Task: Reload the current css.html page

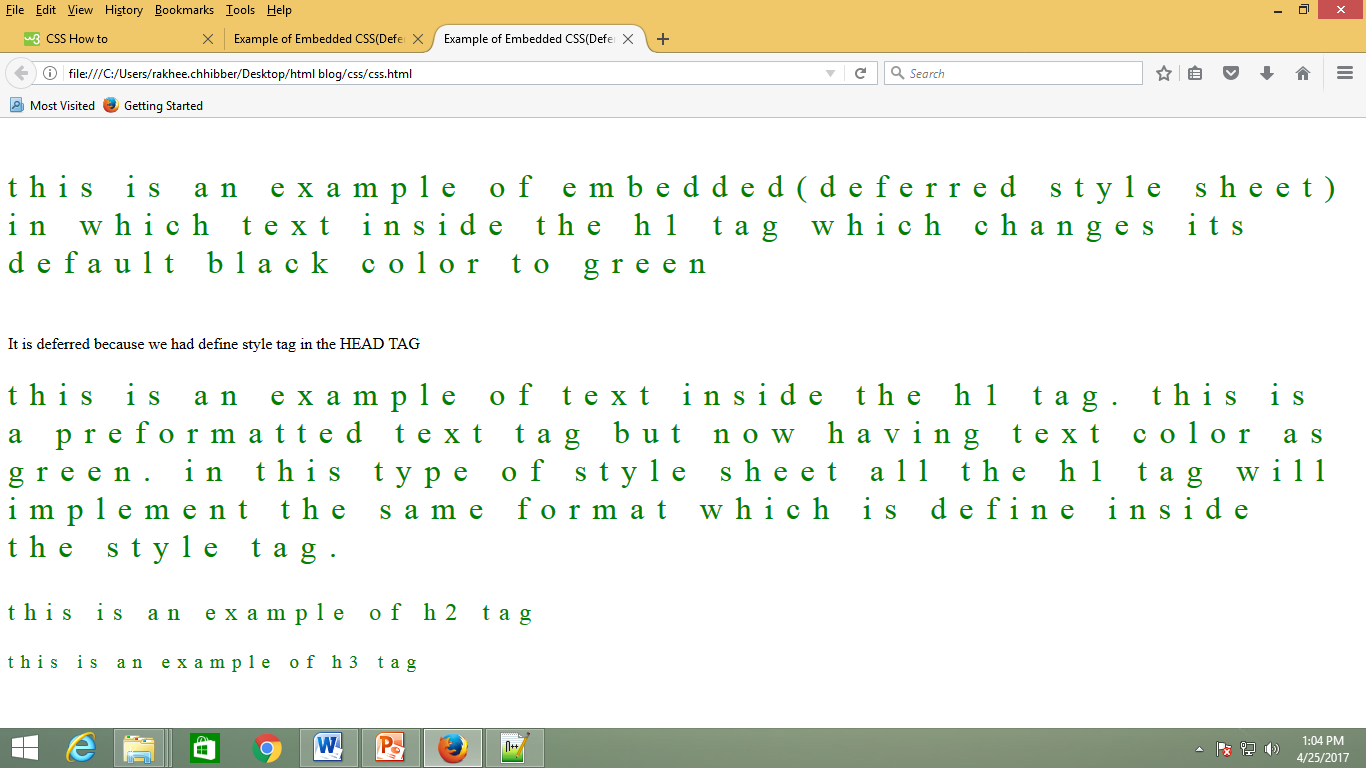Action: (x=860, y=72)
